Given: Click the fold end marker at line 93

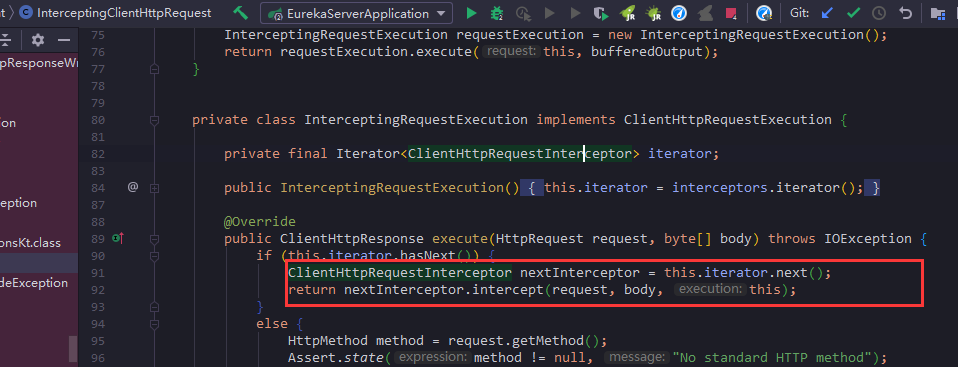Looking at the screenshot, I should tap(154, 306).
